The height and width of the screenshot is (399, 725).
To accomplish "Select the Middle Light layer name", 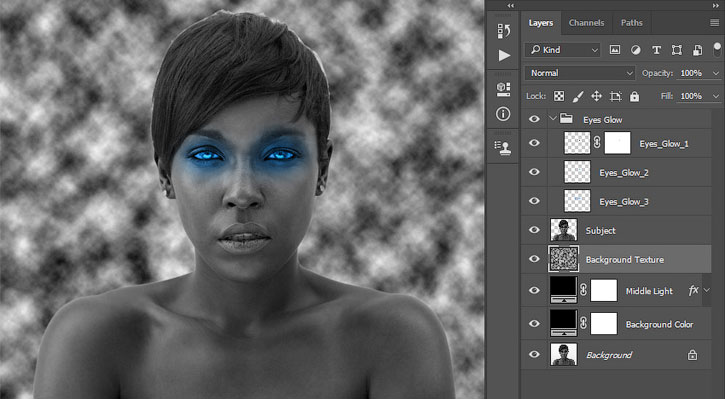I will [x=649, y=291].
